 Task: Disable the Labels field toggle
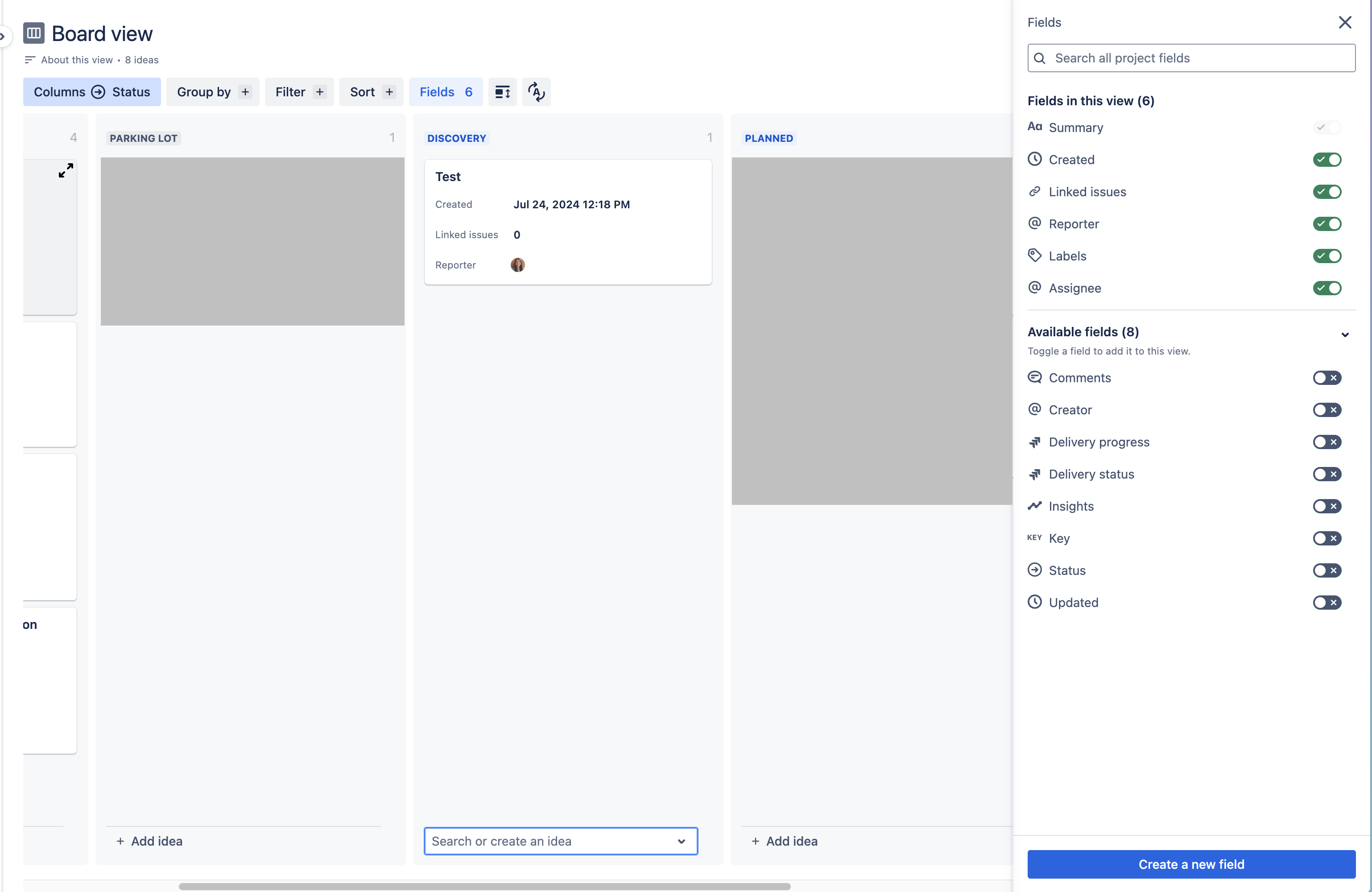[1327, 256]
